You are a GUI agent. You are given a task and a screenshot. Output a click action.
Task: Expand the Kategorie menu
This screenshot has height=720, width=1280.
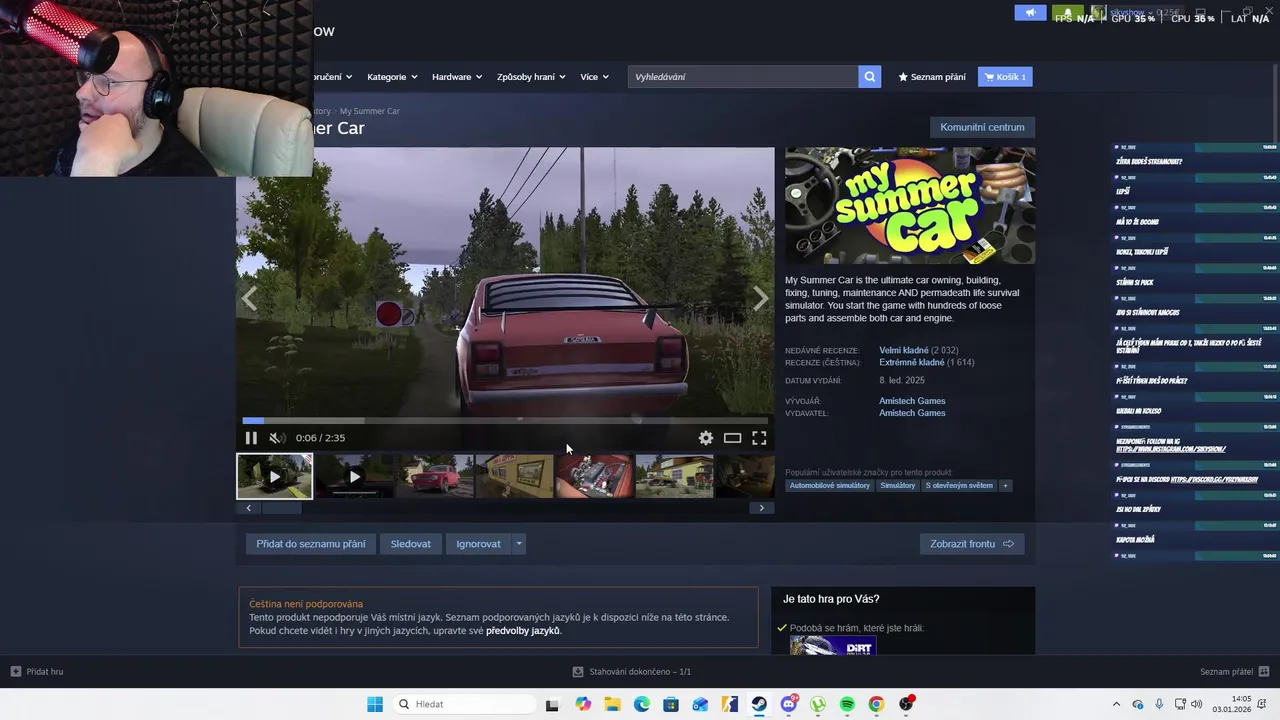point(392,77)
